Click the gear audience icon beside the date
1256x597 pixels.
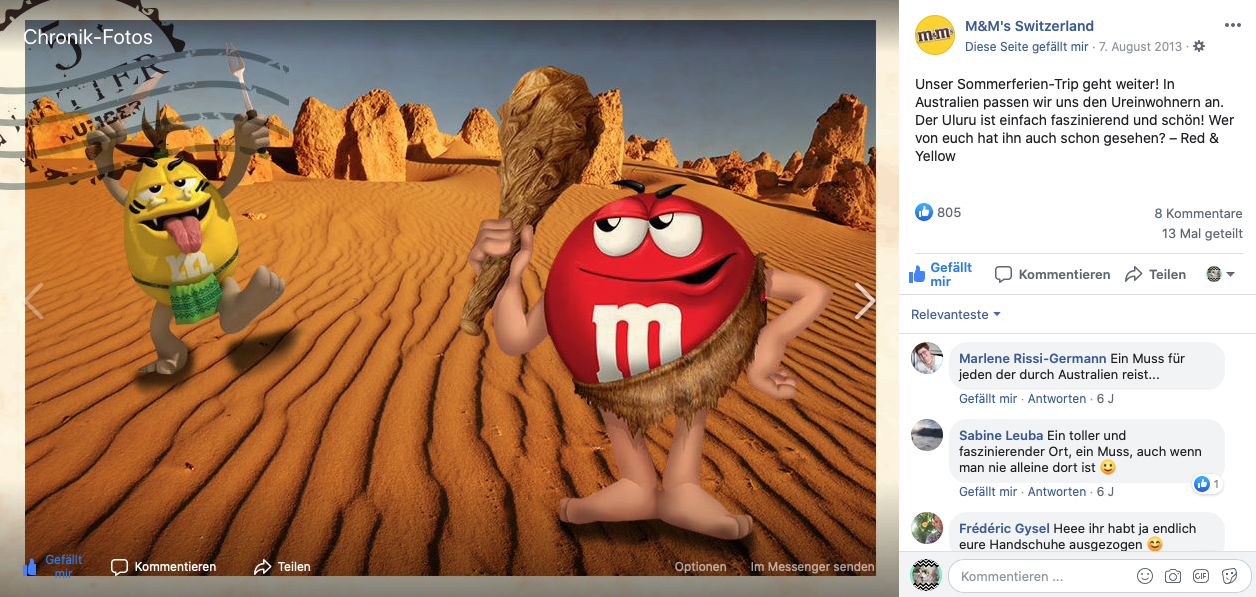click(x=1199, y=47)
